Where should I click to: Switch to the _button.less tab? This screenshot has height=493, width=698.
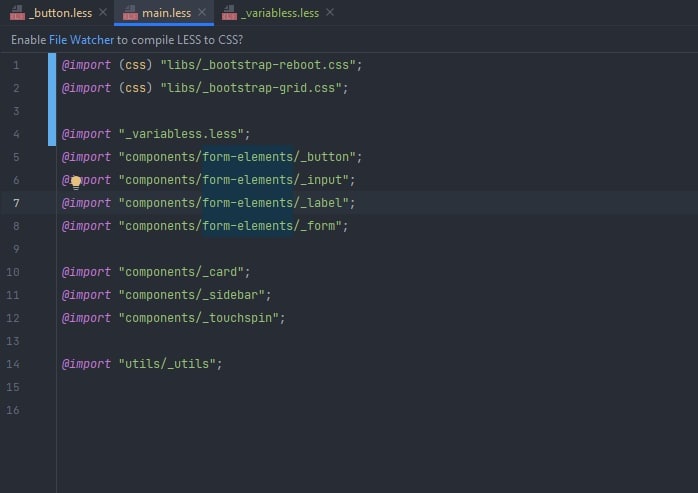[60, 13]
